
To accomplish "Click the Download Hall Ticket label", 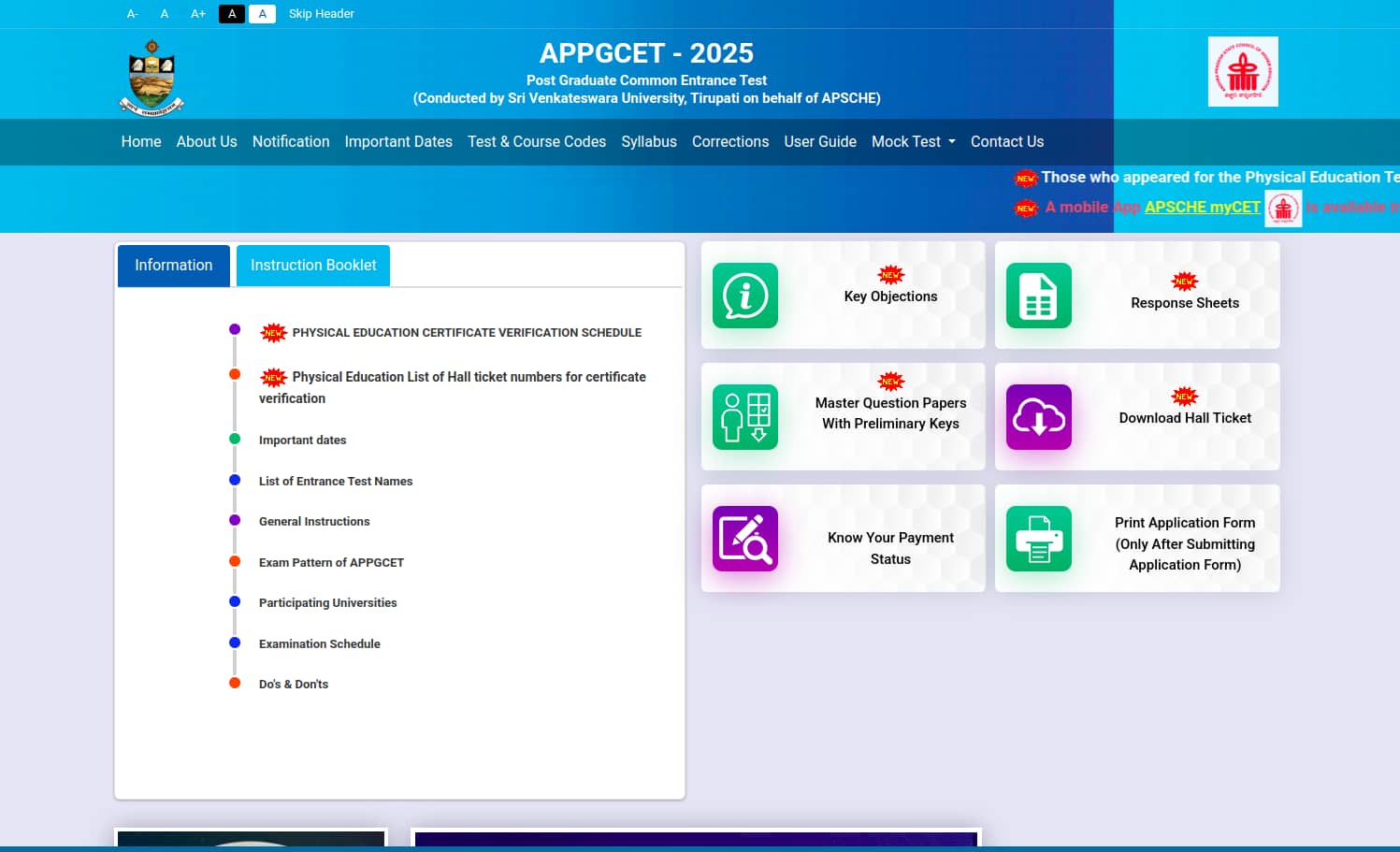I will tap(1185, 418).
